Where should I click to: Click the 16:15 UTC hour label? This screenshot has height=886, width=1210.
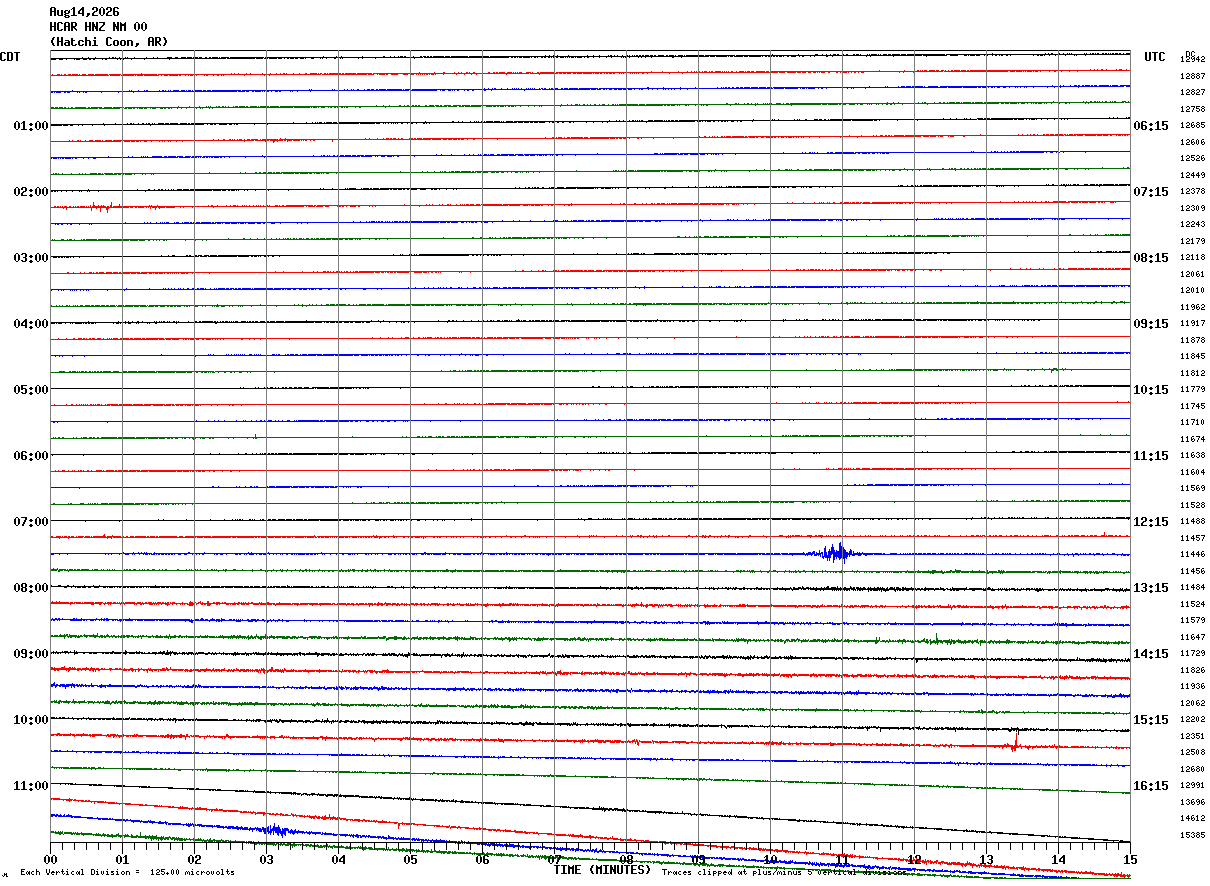click(1150, 785)
